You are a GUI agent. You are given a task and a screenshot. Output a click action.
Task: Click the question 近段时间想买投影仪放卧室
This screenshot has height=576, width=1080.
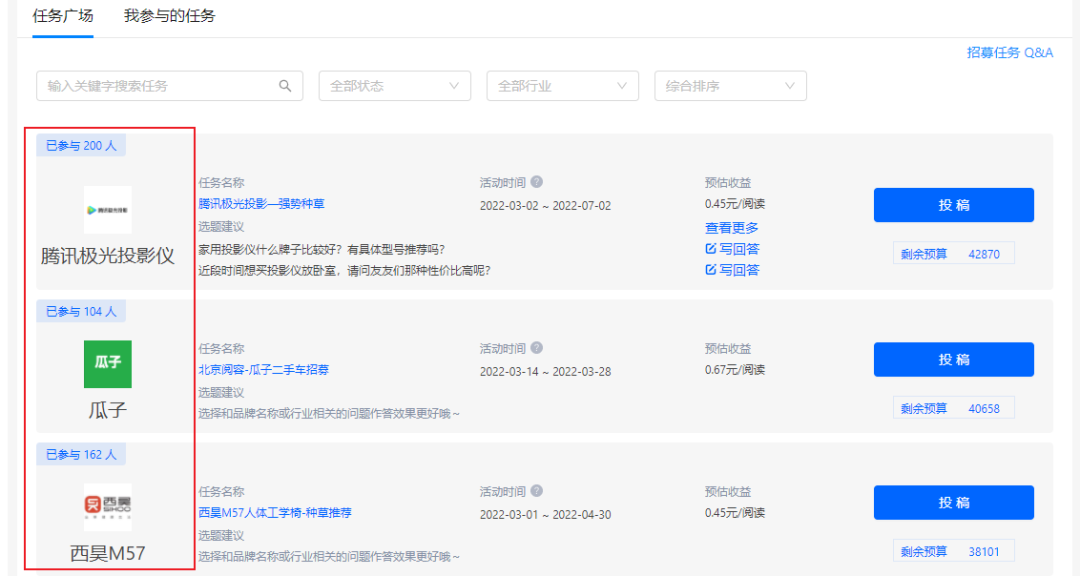pos(344,271)
